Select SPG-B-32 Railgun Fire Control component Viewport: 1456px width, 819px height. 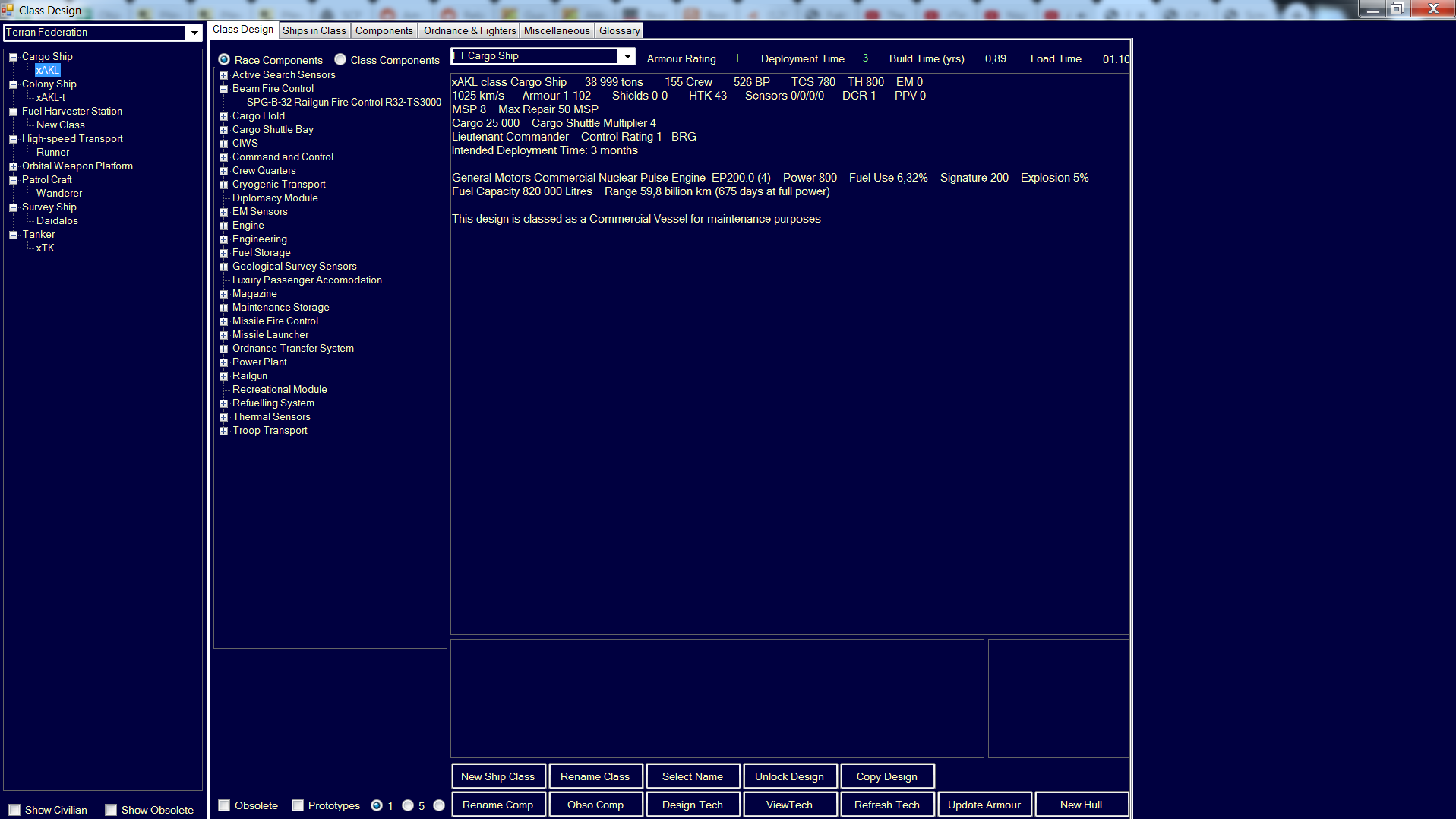pos(344,103)
